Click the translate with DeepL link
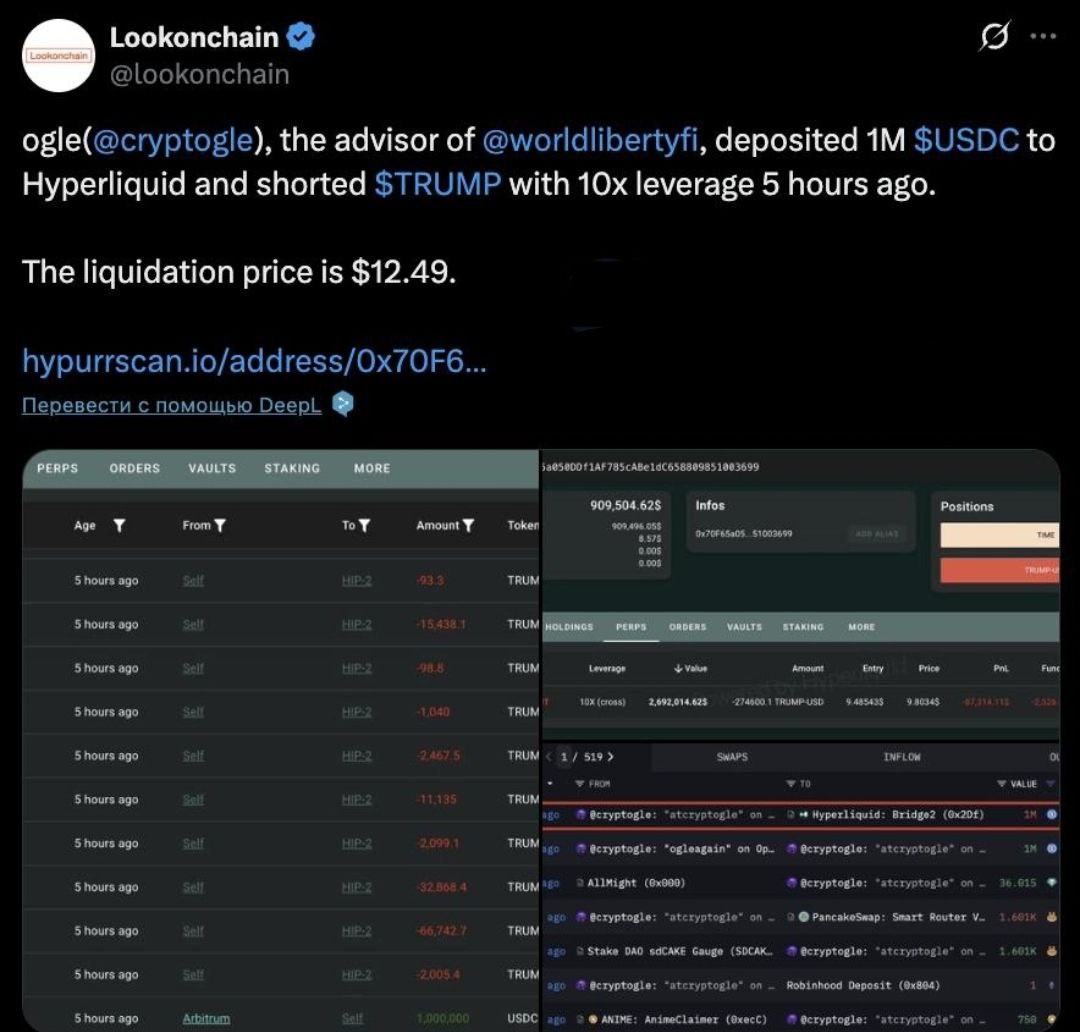 (172, 405)
